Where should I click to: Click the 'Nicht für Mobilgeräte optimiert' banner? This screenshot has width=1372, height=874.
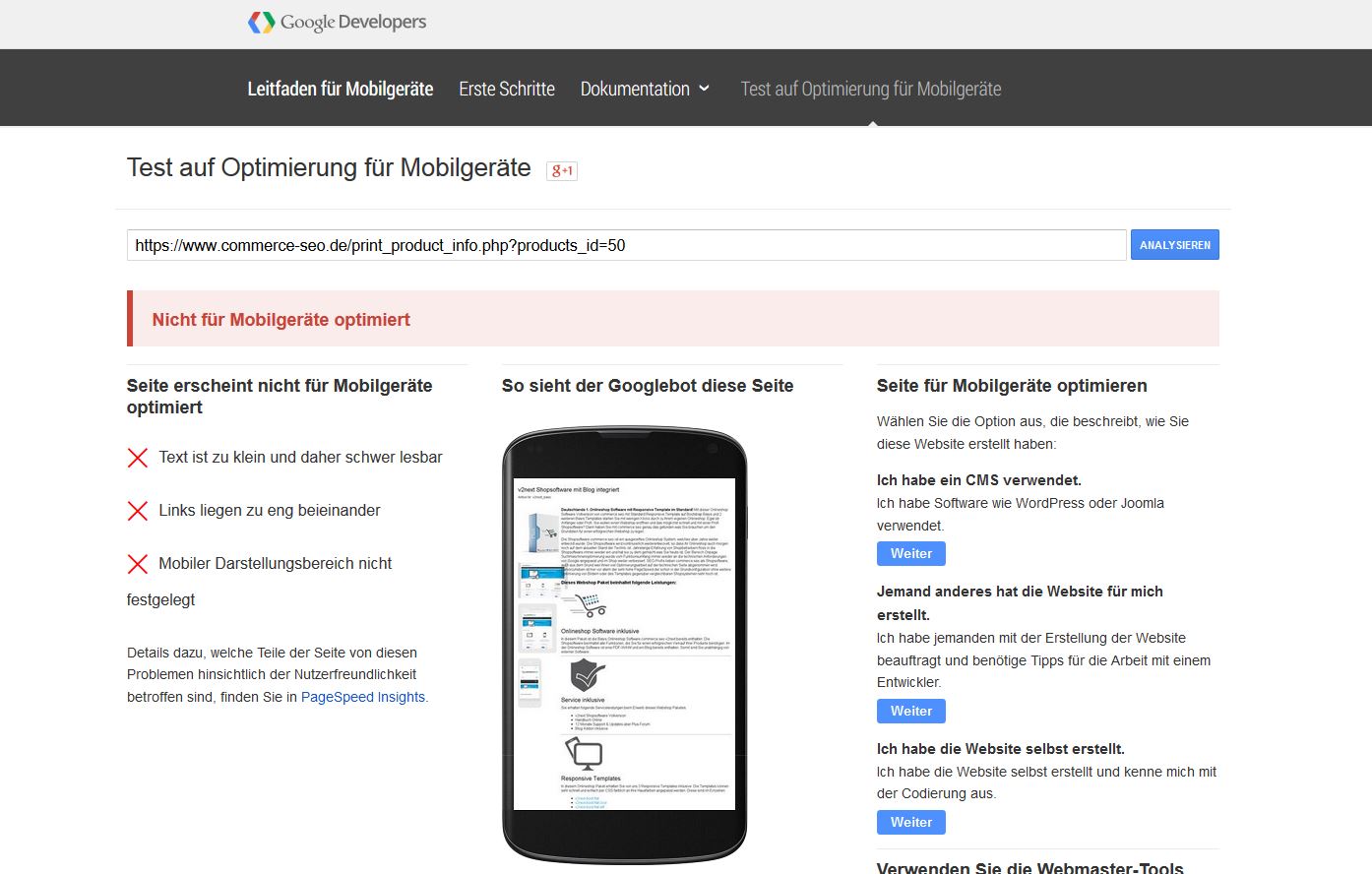[673, 319]
